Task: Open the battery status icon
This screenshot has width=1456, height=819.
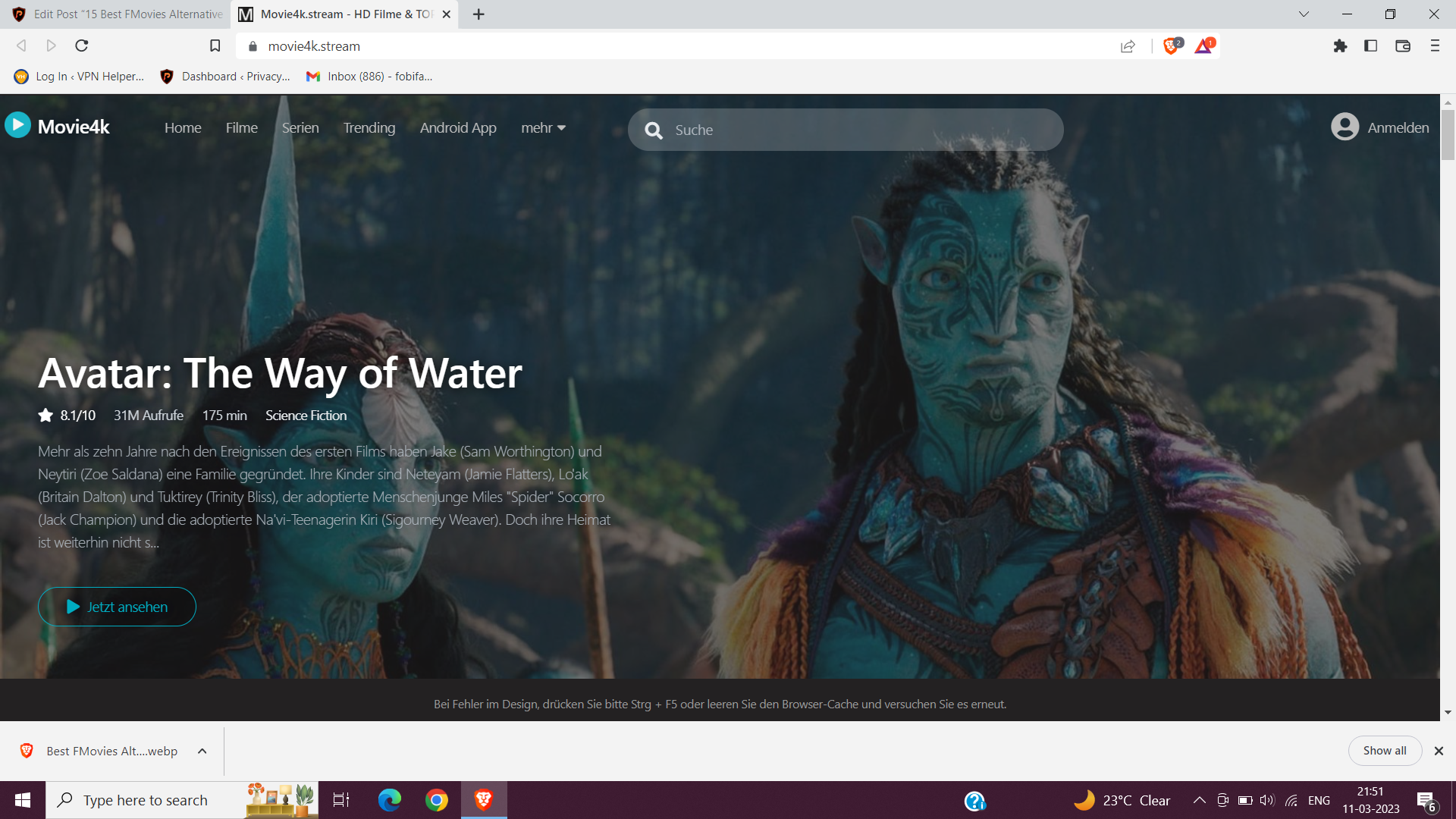Action: 1245,800
